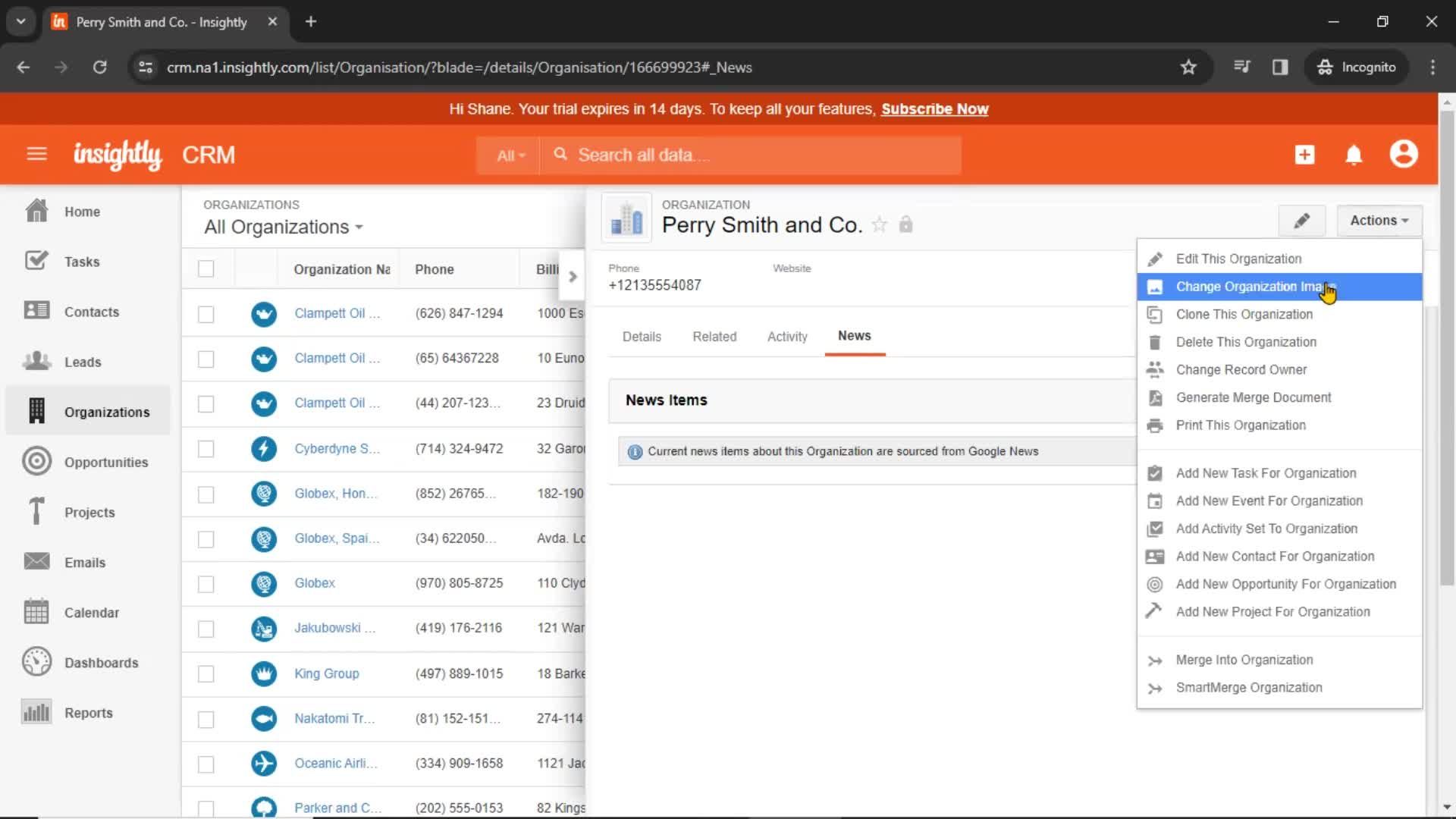Switch to the Related tab
1456x819 pixels.
click(x=714, y=337)
